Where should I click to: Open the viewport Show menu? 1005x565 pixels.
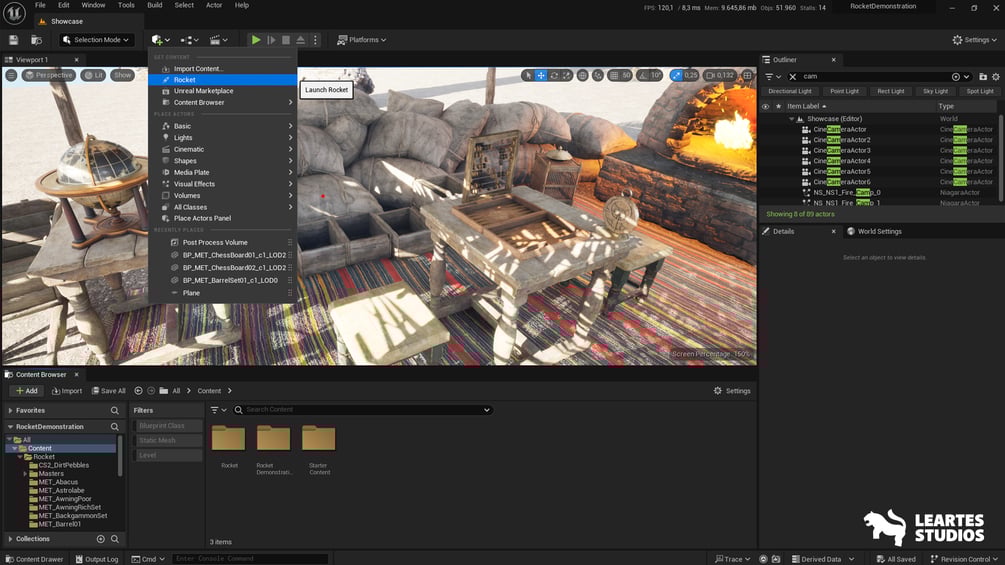click(x=122, y=76)
